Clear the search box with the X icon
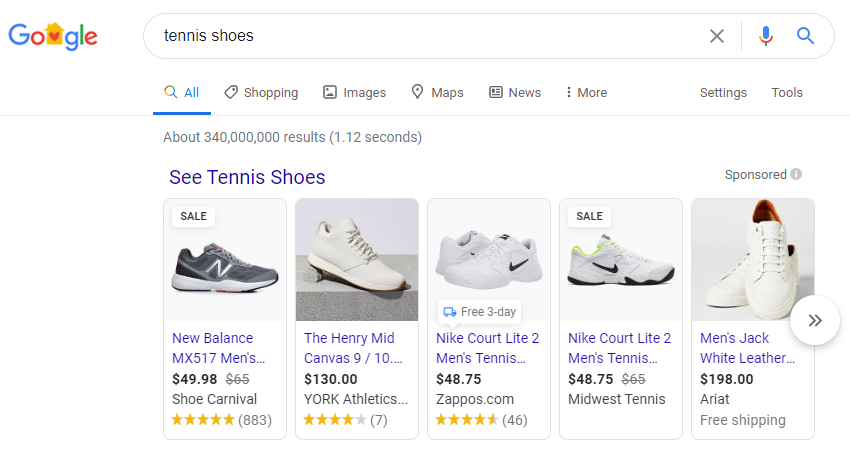Screen dimensions: 850x457 pos(717,36)
